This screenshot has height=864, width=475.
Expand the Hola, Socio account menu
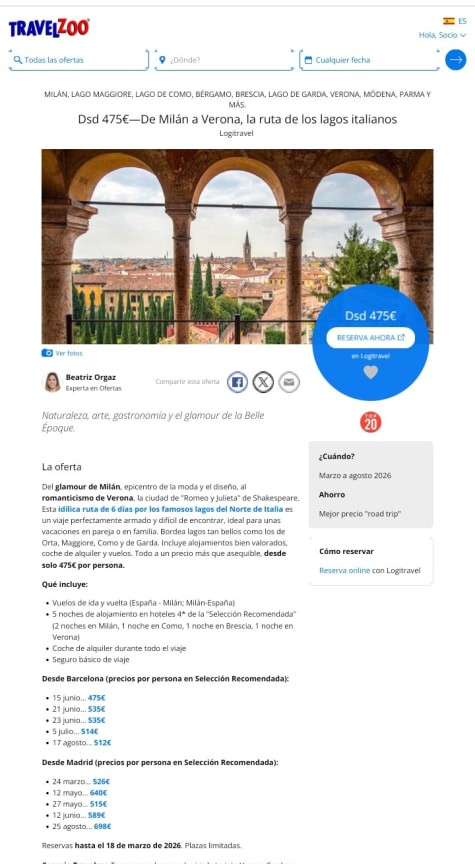coord(442,35)
